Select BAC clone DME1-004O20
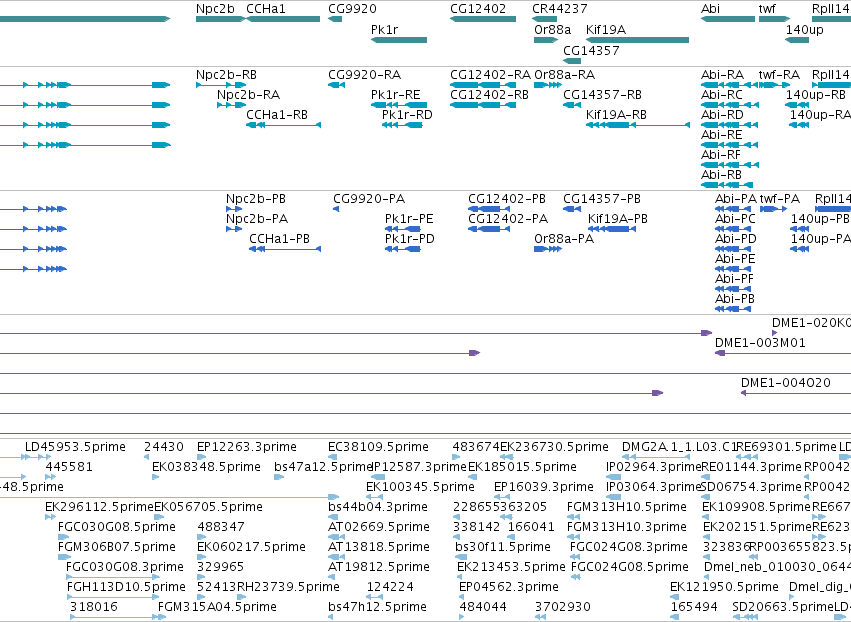 786,383
